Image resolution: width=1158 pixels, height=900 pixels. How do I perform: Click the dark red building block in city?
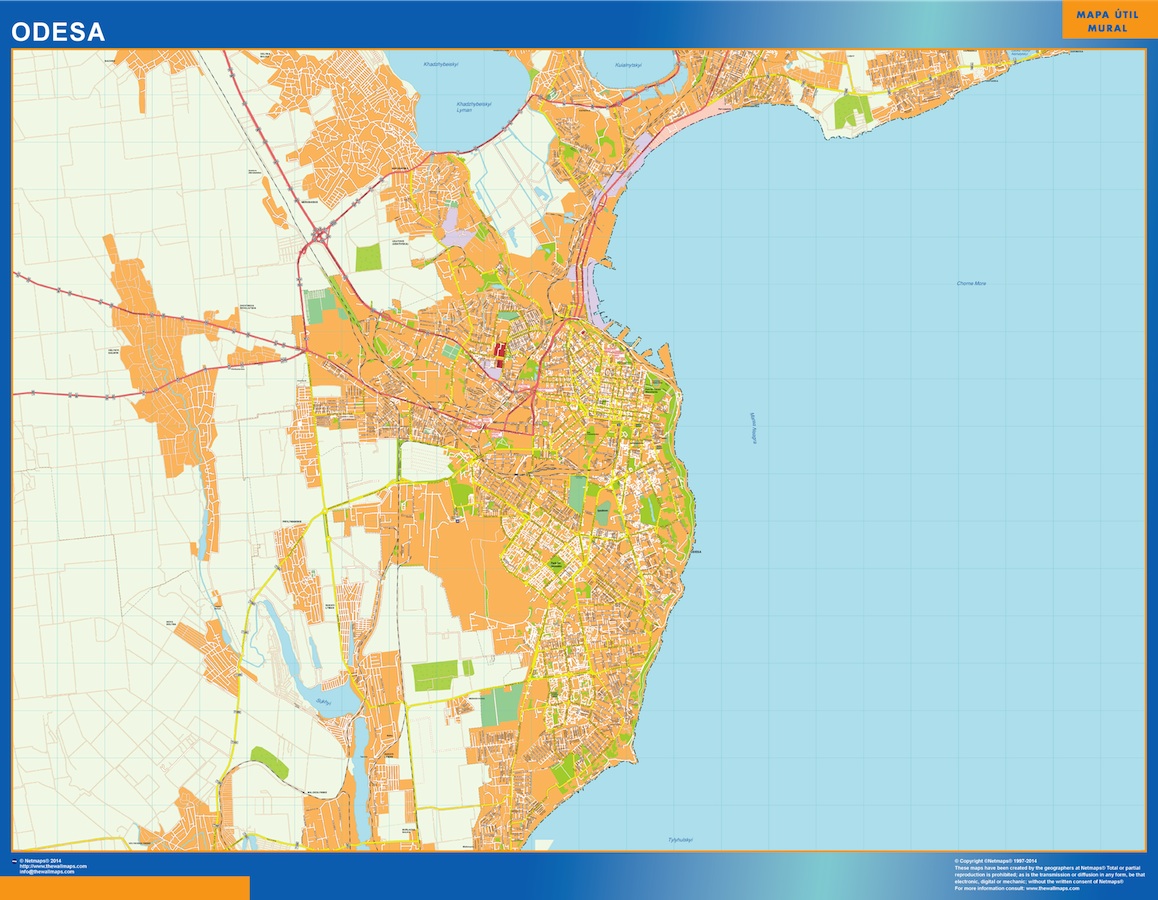[x=498, y=349]
